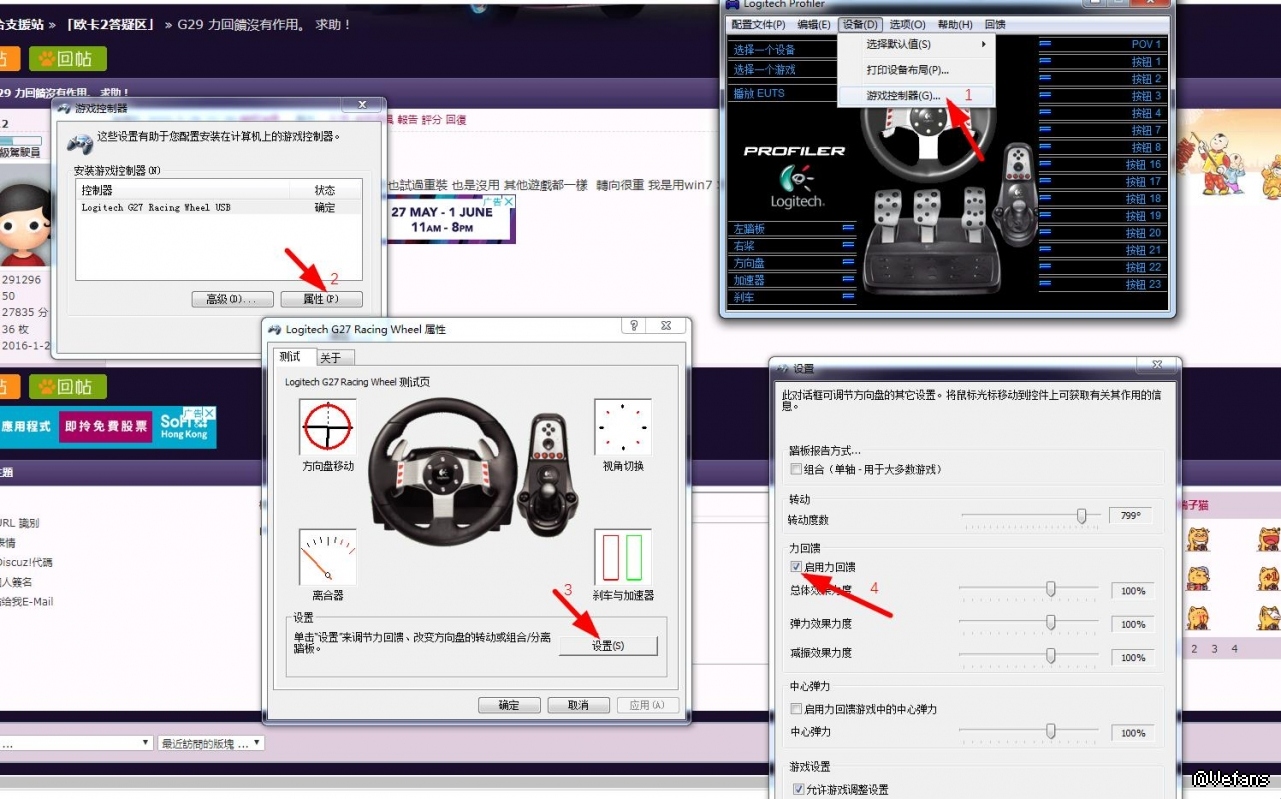This screenshot has height=799, width=1281.
Task: Click 取消 in G27 属性 window
Action: (x=578, y=705)
